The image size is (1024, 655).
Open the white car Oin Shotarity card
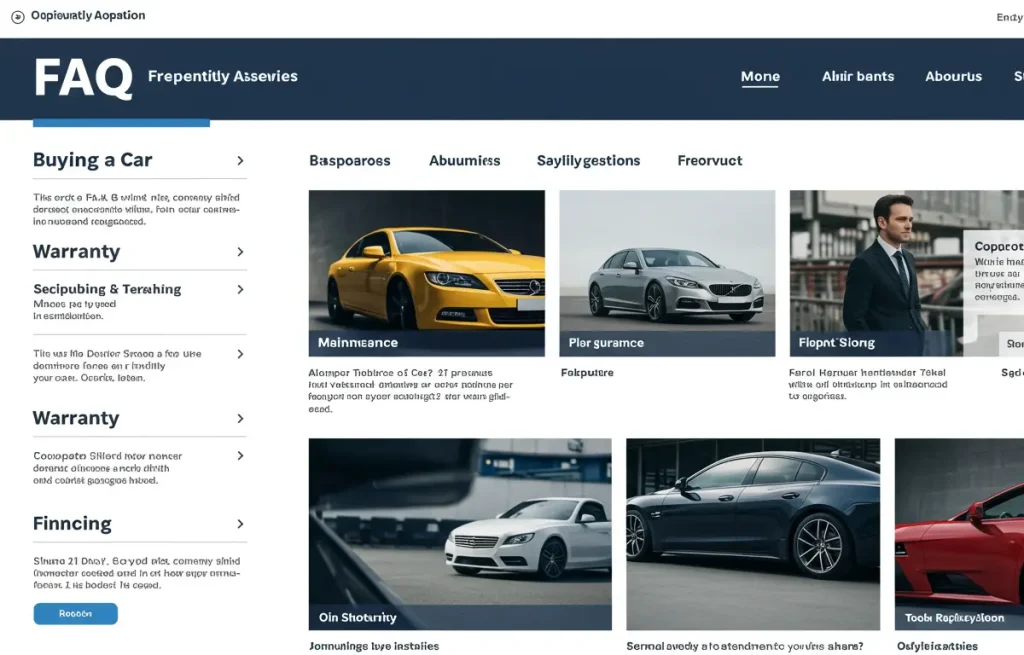coord(459,533)
